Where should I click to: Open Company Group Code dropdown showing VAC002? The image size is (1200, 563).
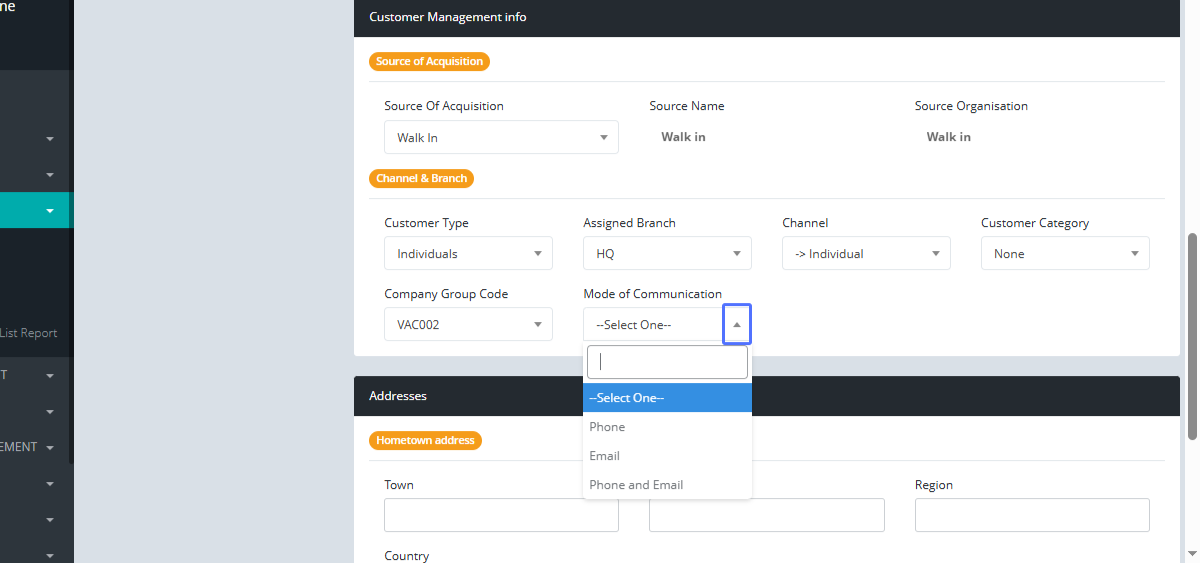coord(468,325)
